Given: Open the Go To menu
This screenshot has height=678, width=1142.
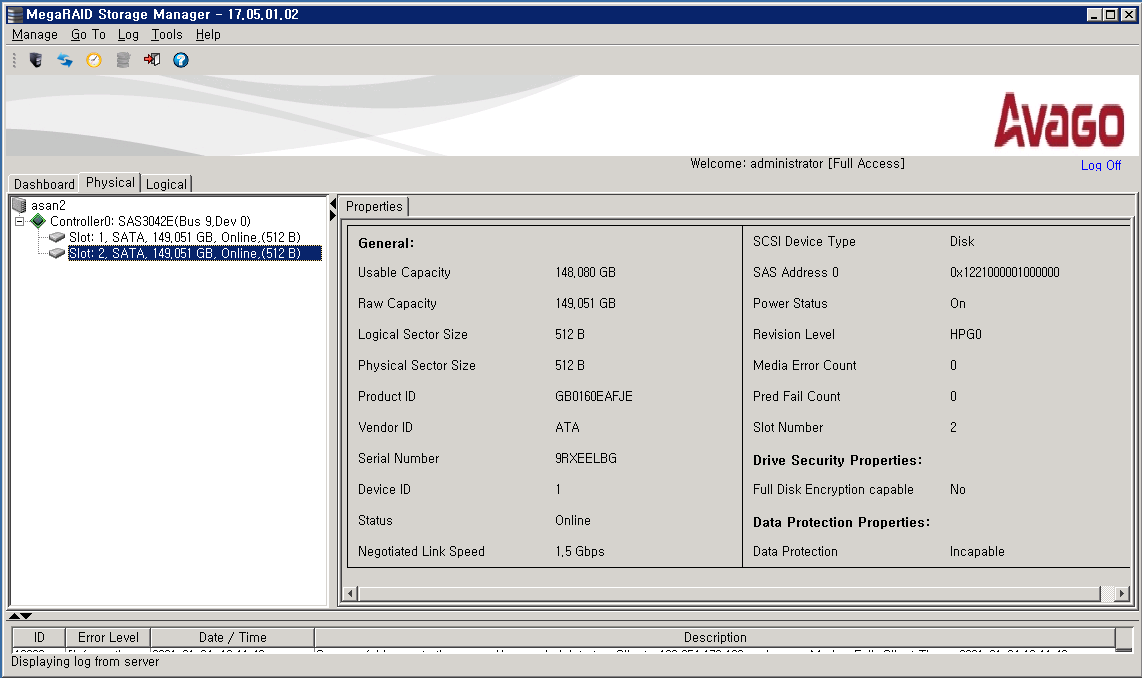Looking at the screenshot, I should [x=88, y=34].
